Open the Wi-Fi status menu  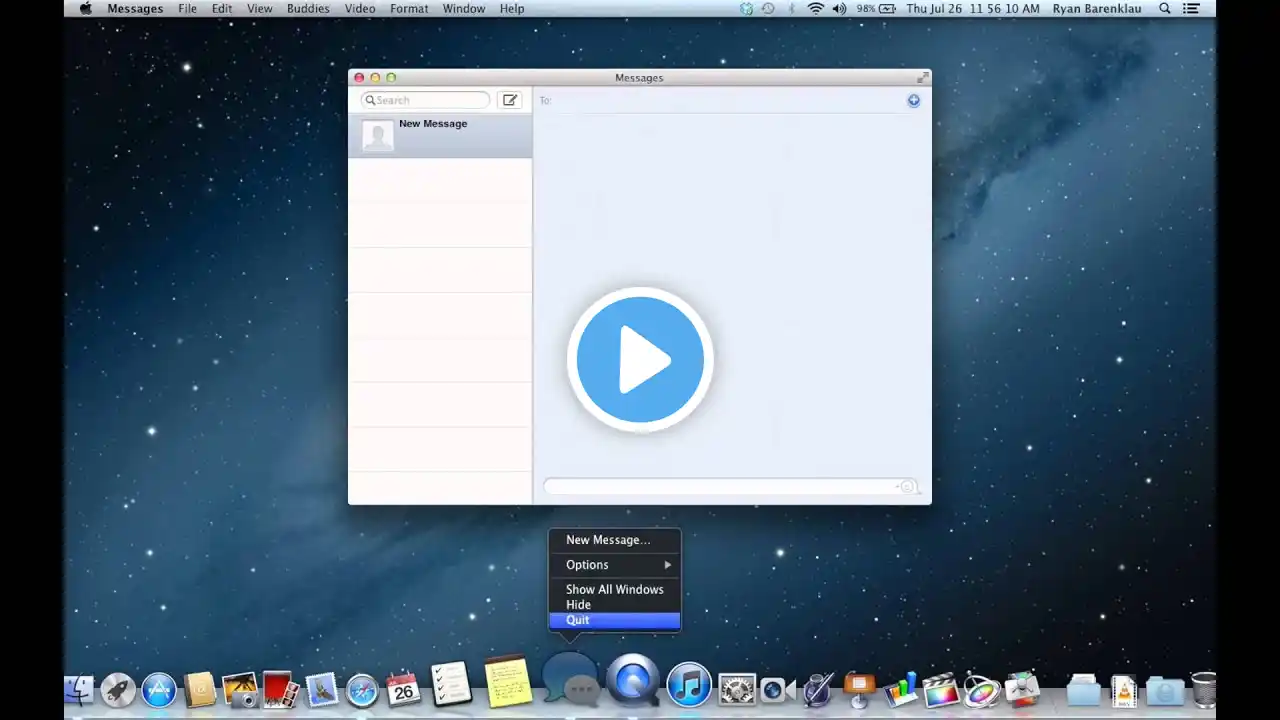pyautogui.click(x=816, y=8)
